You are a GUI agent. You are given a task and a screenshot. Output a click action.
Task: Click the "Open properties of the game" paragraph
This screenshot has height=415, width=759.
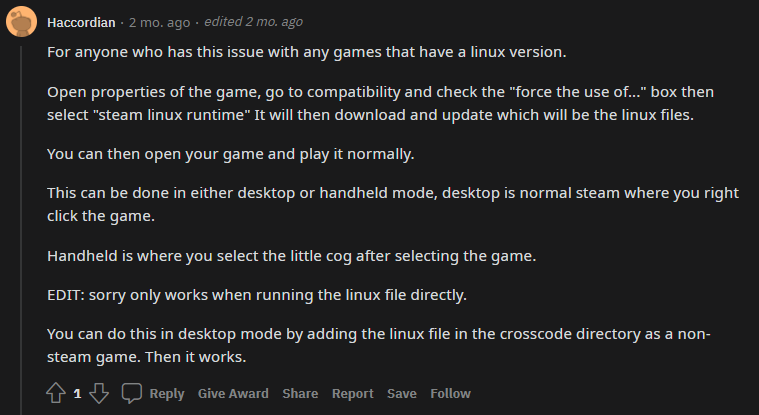click(380, 103)
